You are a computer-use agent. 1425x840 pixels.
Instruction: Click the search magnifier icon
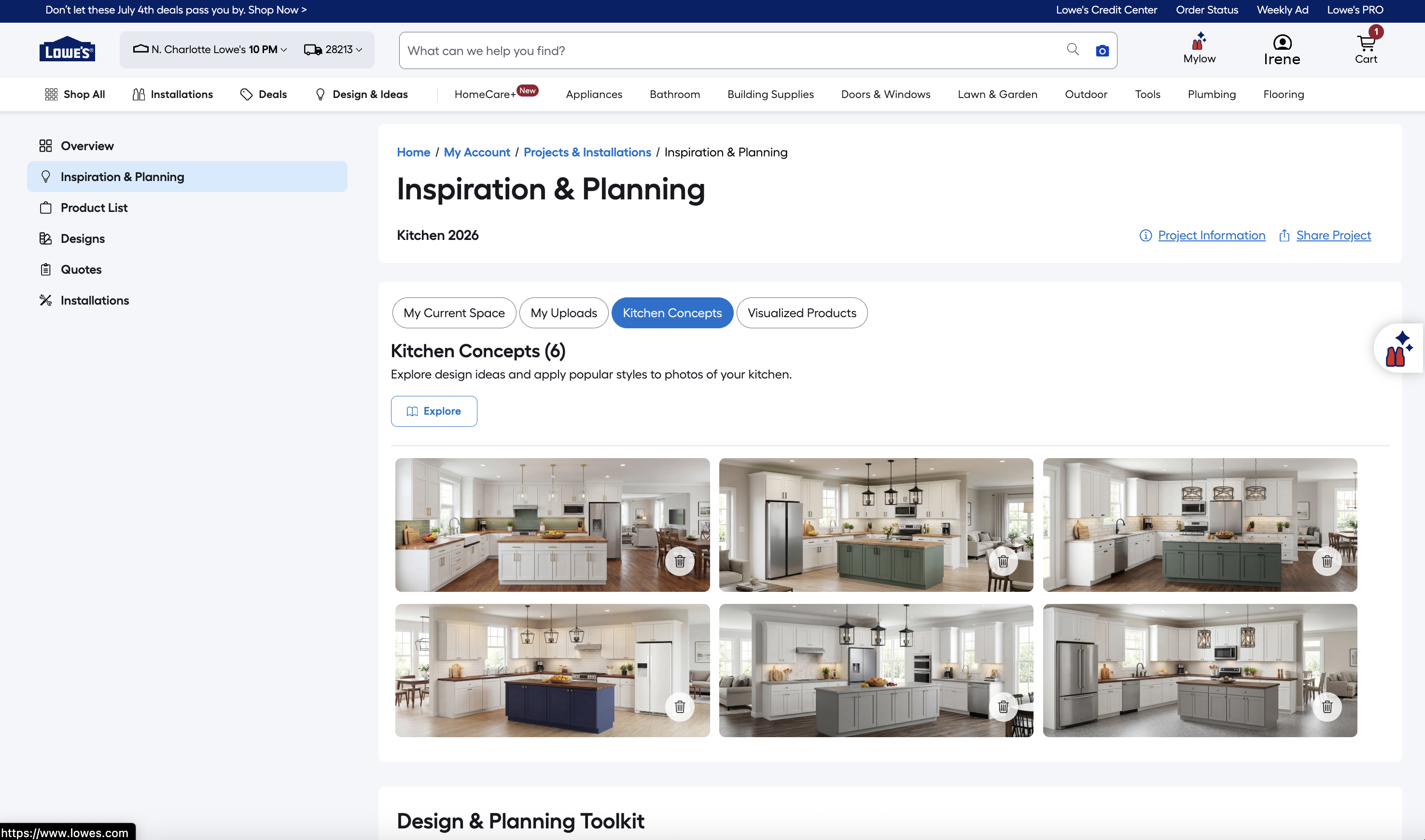click(x=1073, y=50)
